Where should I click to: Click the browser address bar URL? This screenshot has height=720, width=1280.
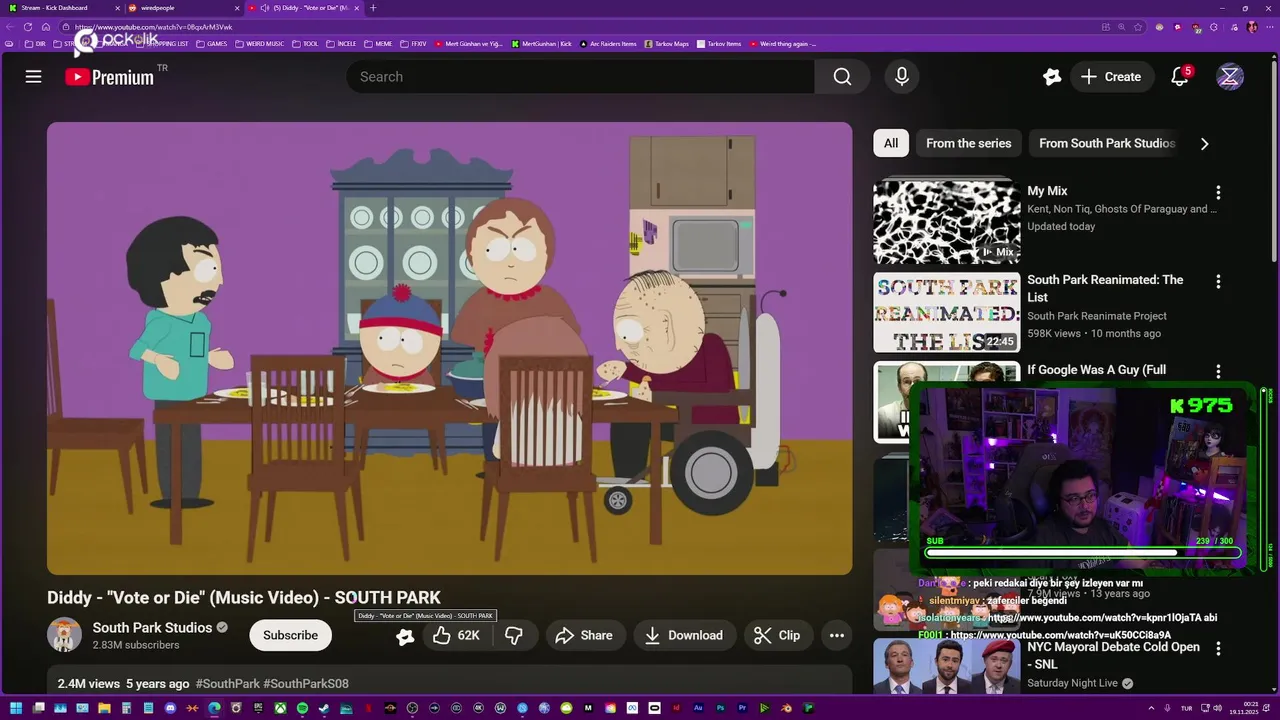(x=153, y=27)
